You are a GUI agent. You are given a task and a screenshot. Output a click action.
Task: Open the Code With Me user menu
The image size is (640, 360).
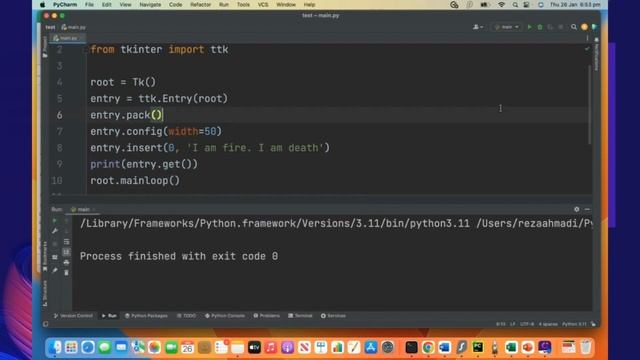click(478, 27)
